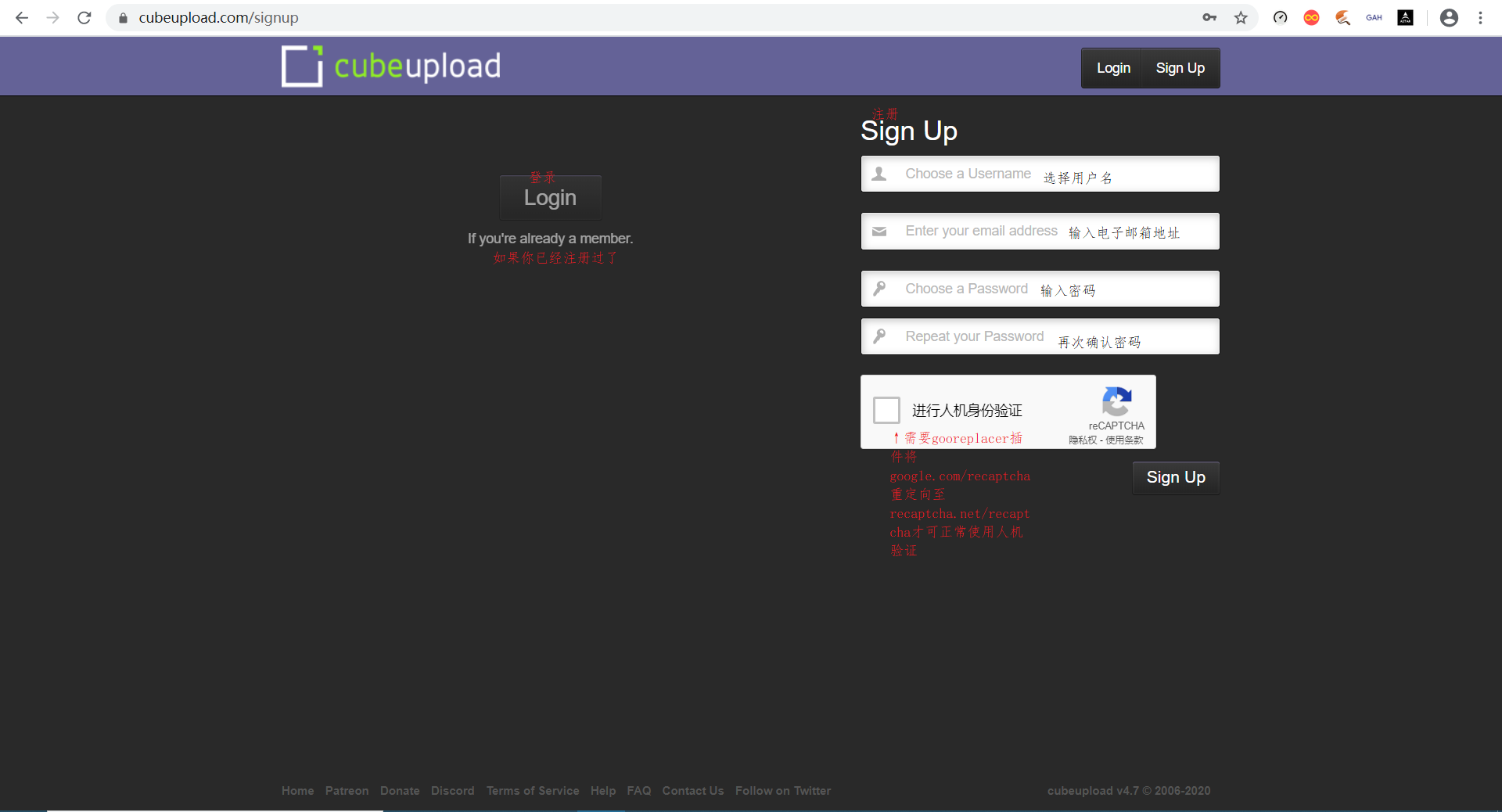Focus the Choose a Username field
This screenshot has width=1502, height=812.
coord(1039,174)
